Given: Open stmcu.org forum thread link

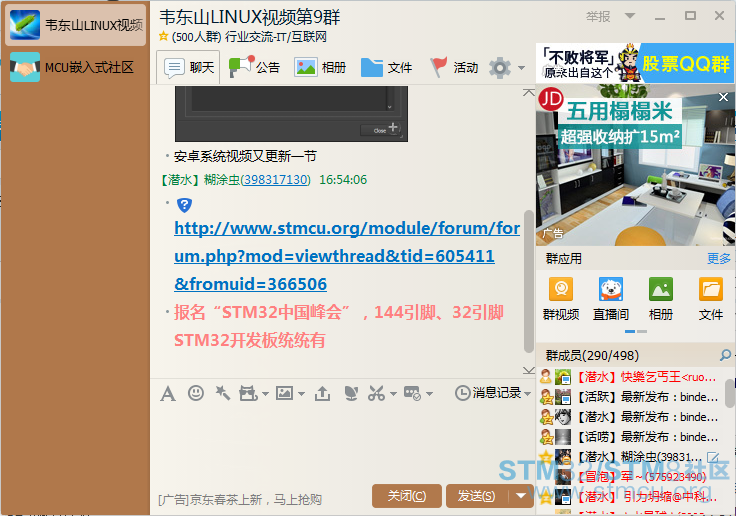Looking at the screenshot, I should [x=346, y=256].
